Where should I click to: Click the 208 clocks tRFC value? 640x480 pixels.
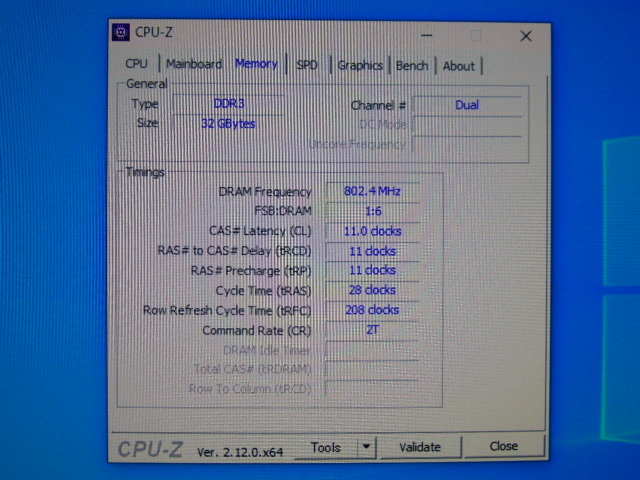click(x=372, y=310)
